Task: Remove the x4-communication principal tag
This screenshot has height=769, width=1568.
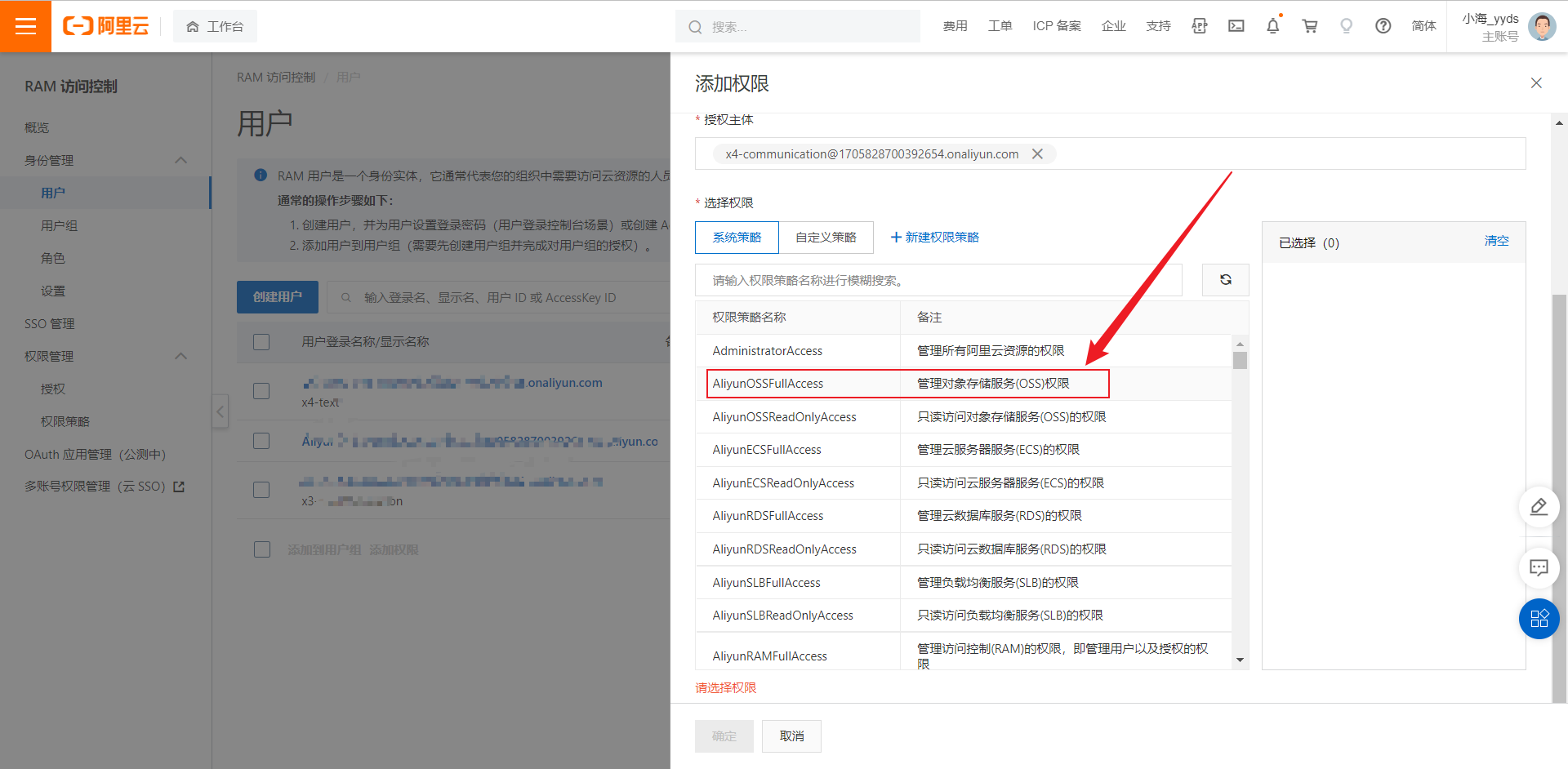Action: point(1037,154)
